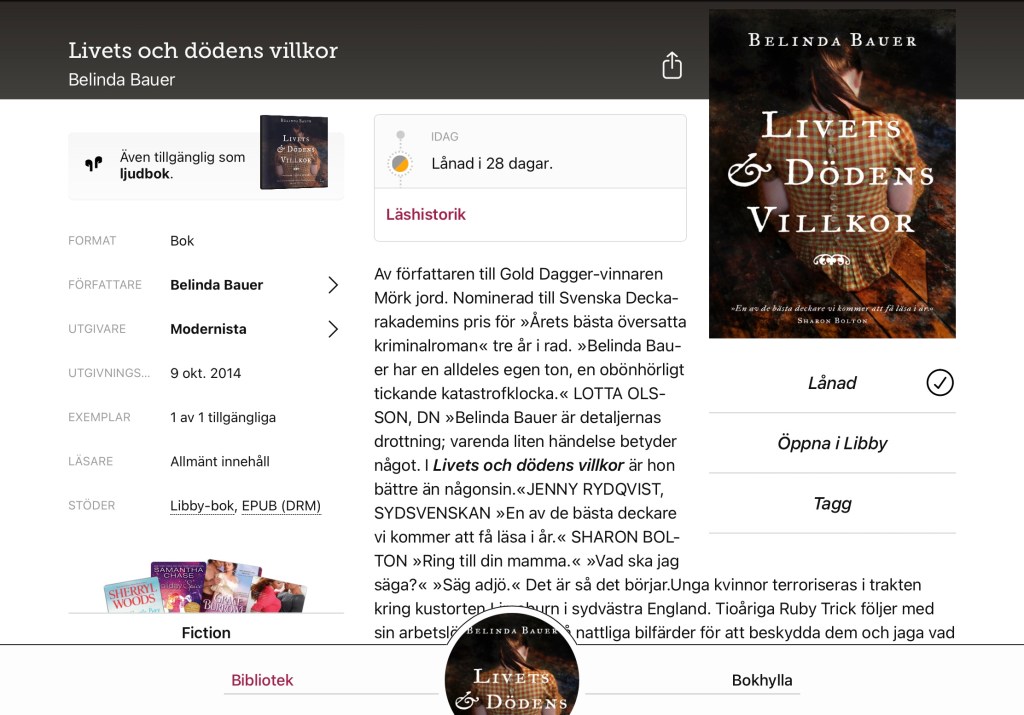Switch to the Bokhylla tab
Screen dimensions: 1024x715
pyautogui.click(x=761, y=680)
